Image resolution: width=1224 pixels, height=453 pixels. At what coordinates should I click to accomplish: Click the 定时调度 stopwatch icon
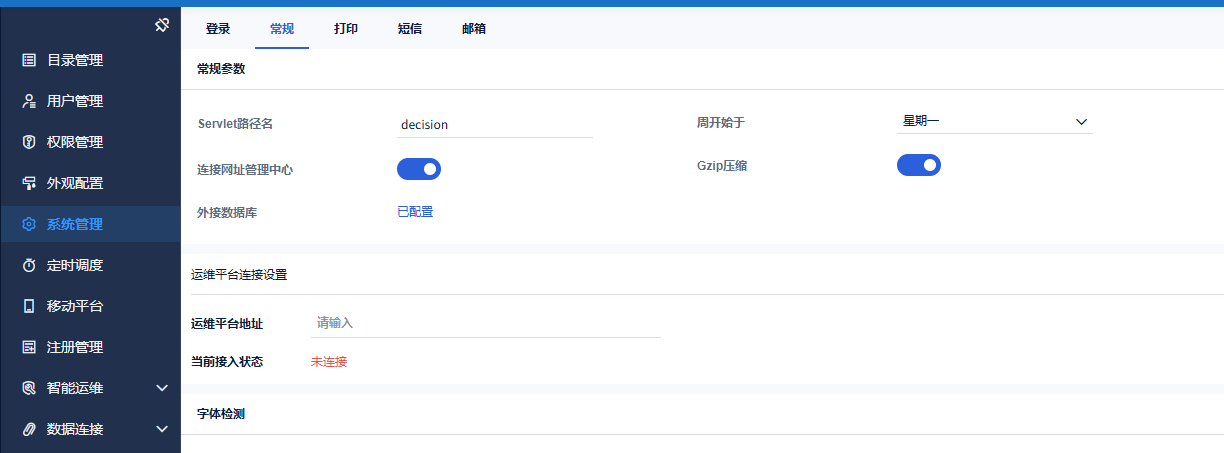29,265
